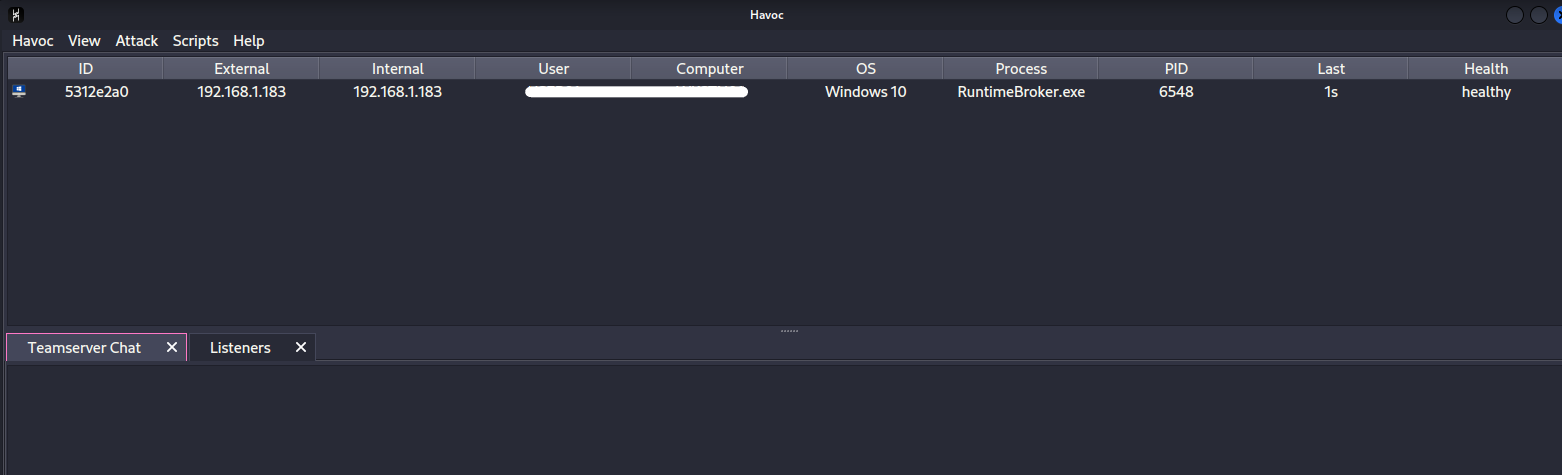Sort by Computer column header

pyautogui.click(x=709, y=69)
